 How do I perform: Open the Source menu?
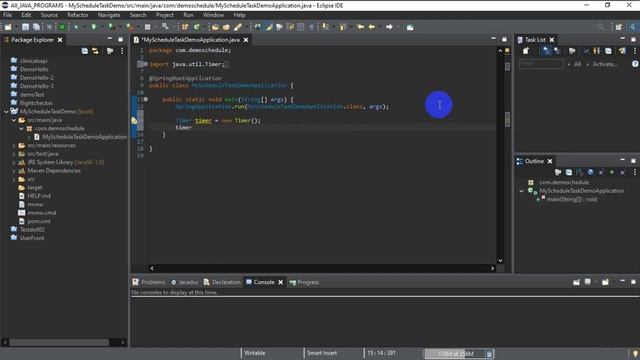point(49,15)
